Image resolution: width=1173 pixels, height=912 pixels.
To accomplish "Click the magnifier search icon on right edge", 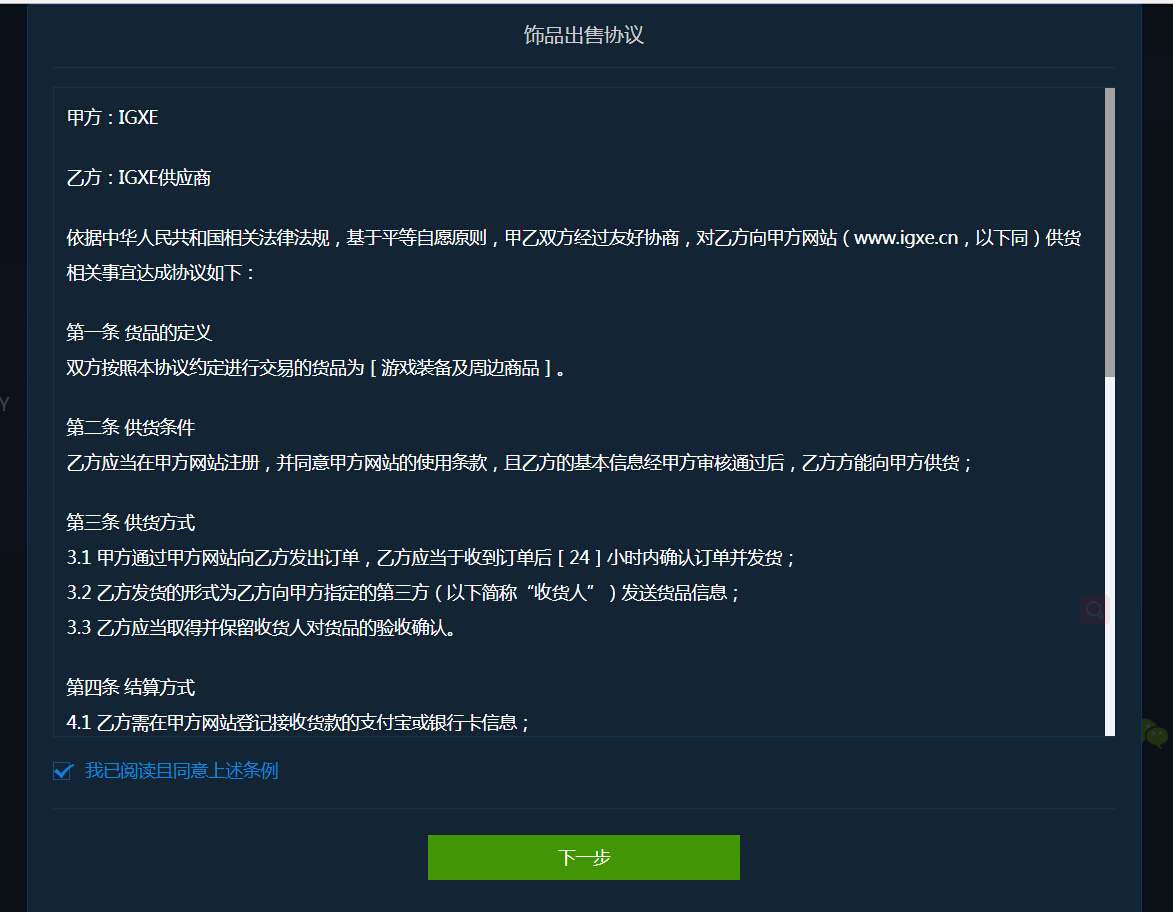I will tap(1094, 610).
